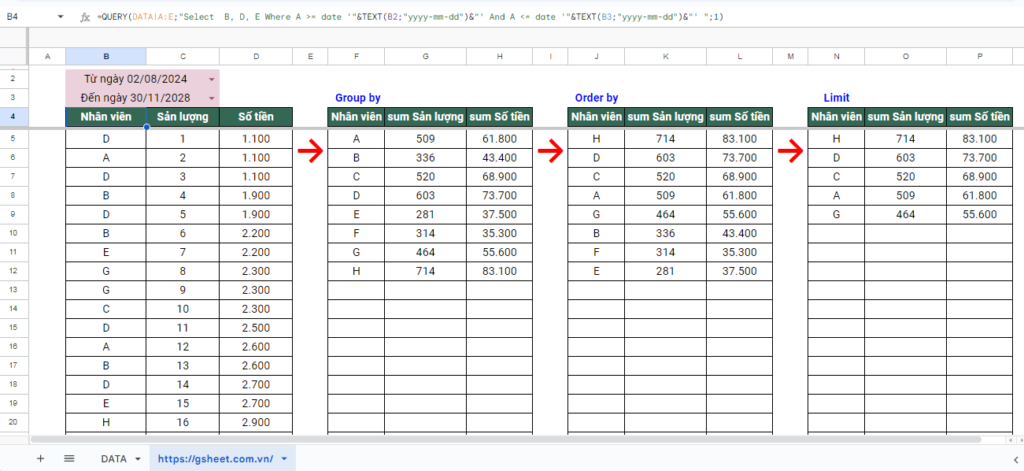Click the Sản lượng cell with value 10
Viewport: 1024px width, 471px height.
[x=182, y=309]
